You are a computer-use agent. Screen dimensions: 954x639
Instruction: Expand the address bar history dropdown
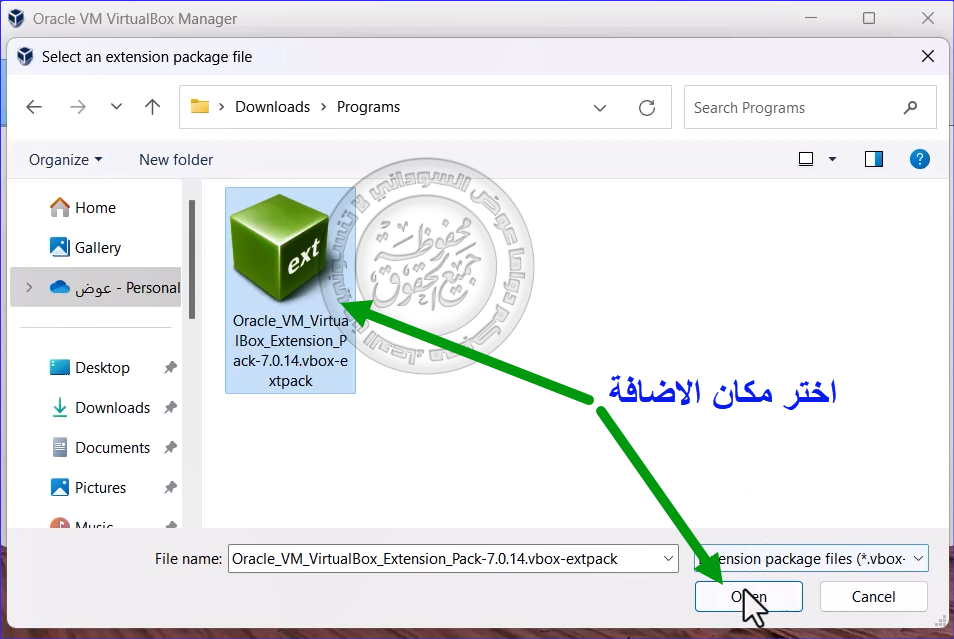click(600, 107)
